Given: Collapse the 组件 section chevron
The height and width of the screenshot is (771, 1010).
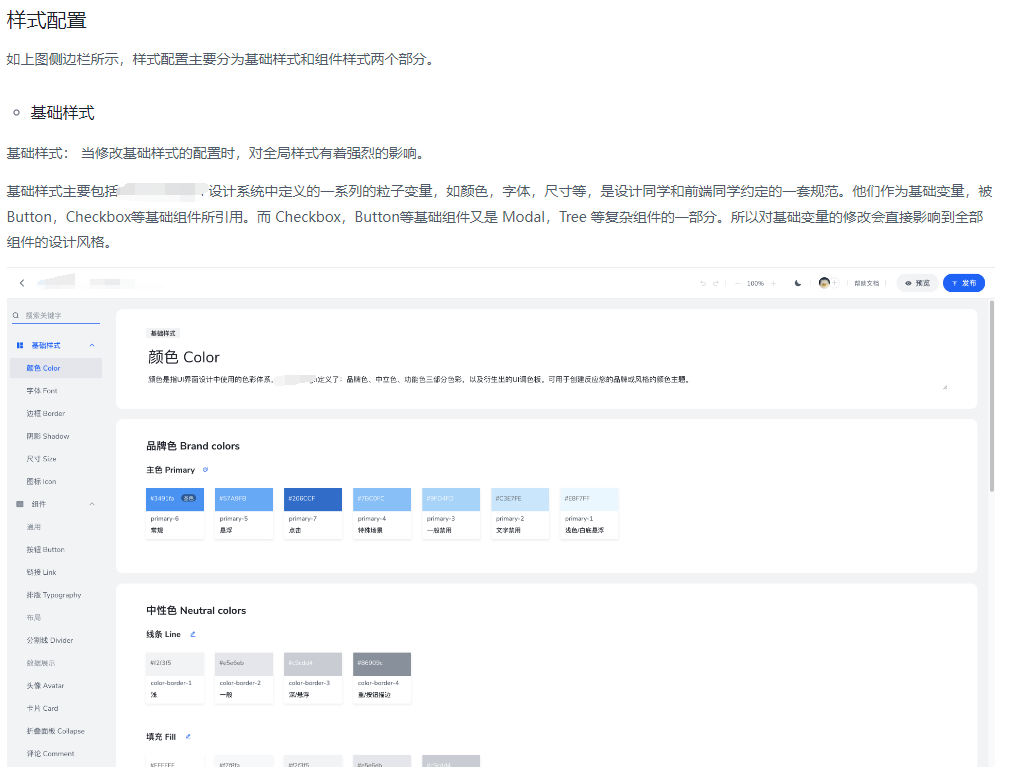Looking at the screenshot, I should [x=92, y=504].
